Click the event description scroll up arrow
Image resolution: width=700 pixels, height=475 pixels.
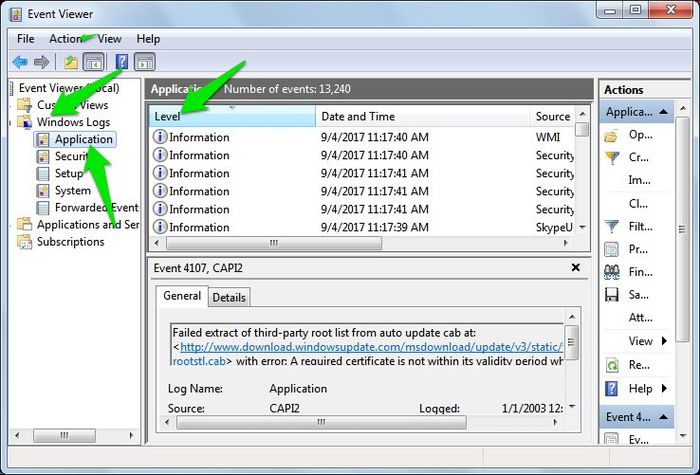pyautogui.click(x=571, y=317)
